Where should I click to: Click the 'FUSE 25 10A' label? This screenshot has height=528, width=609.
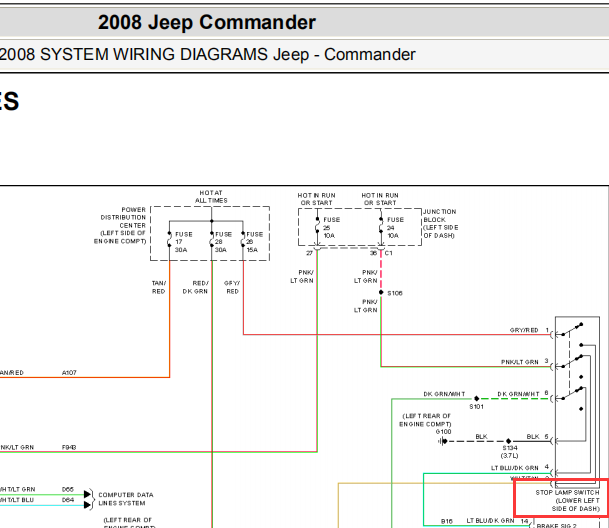[331, 228]
